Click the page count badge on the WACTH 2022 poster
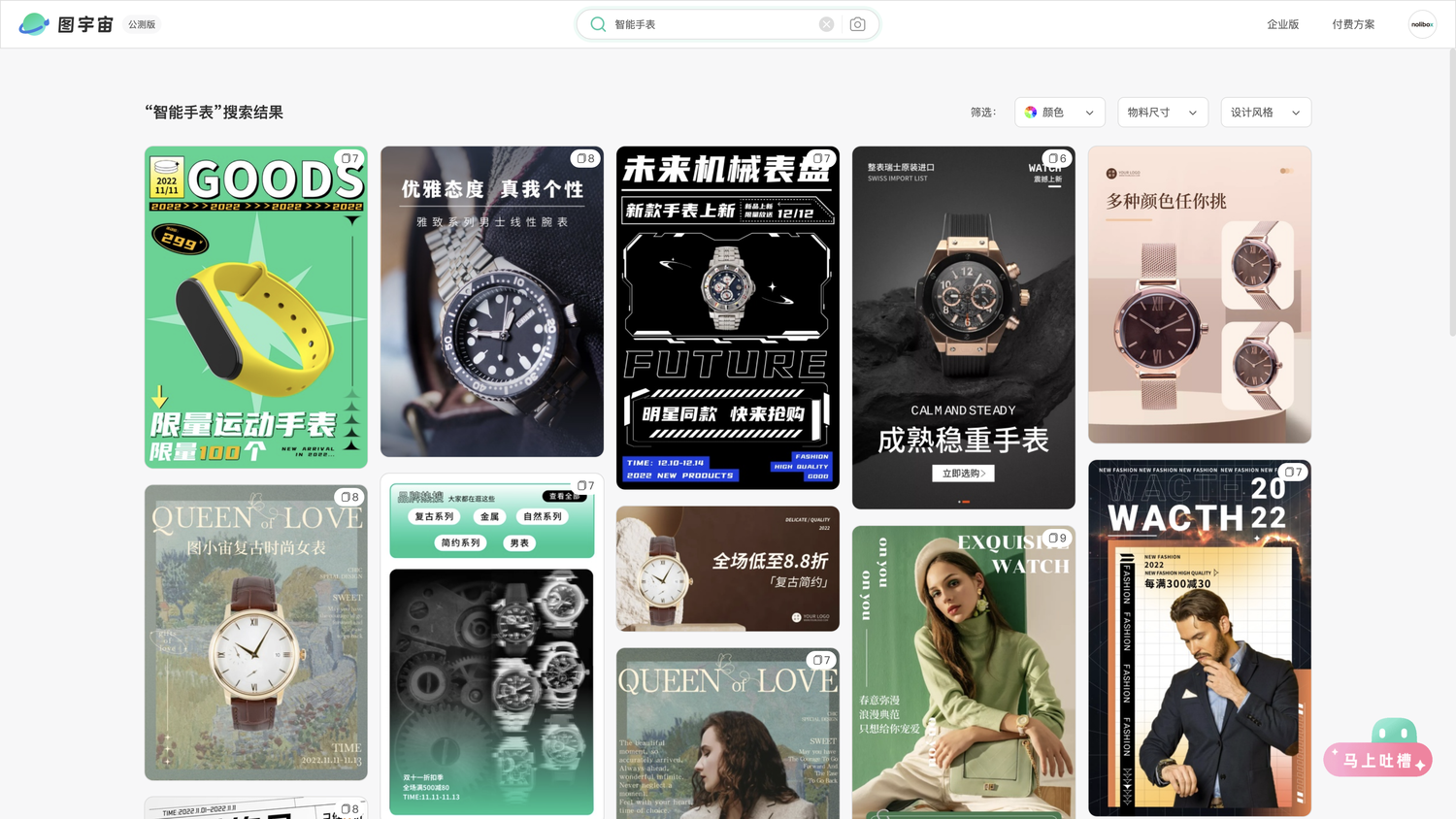 click(x=1293, y=472)
